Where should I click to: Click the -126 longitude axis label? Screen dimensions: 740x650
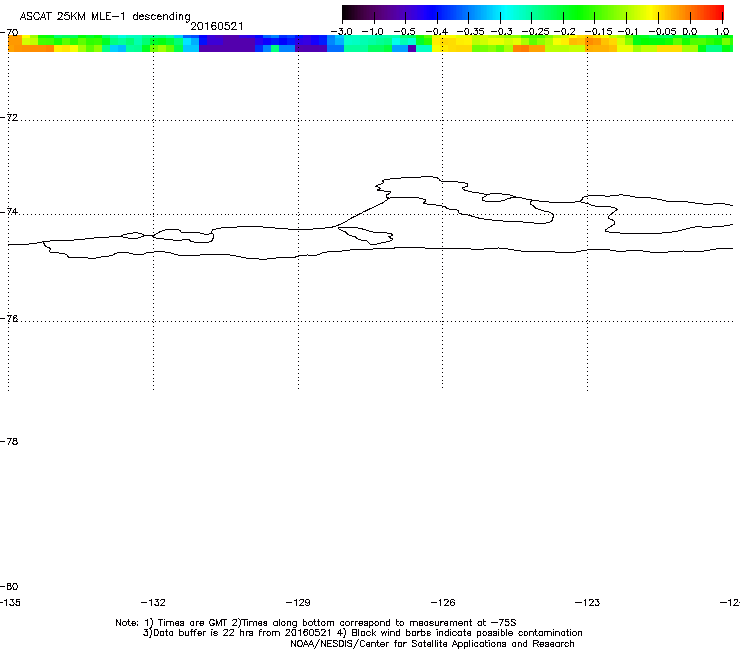(x=443, y=602)
